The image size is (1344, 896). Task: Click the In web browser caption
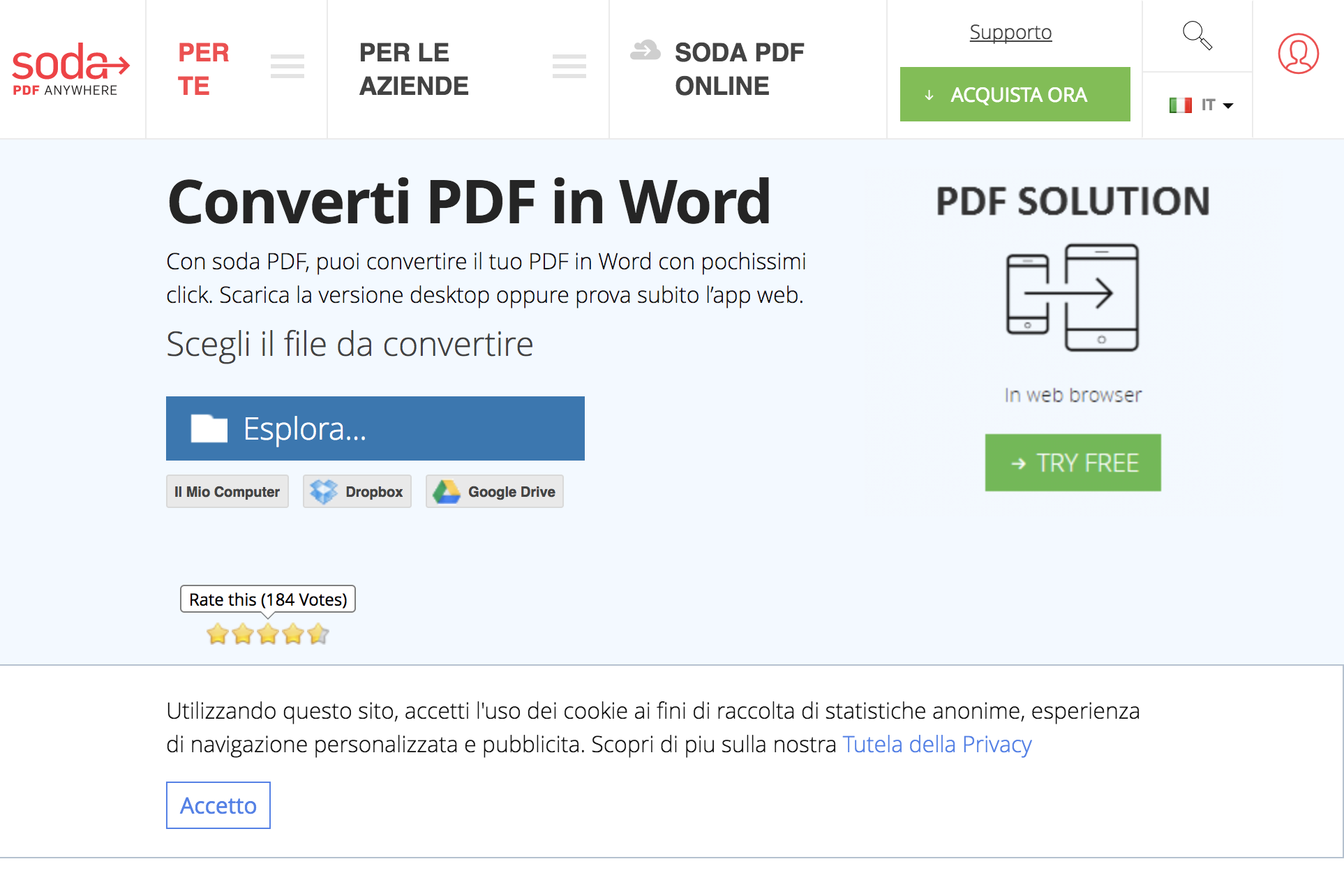coord(1073,395)
